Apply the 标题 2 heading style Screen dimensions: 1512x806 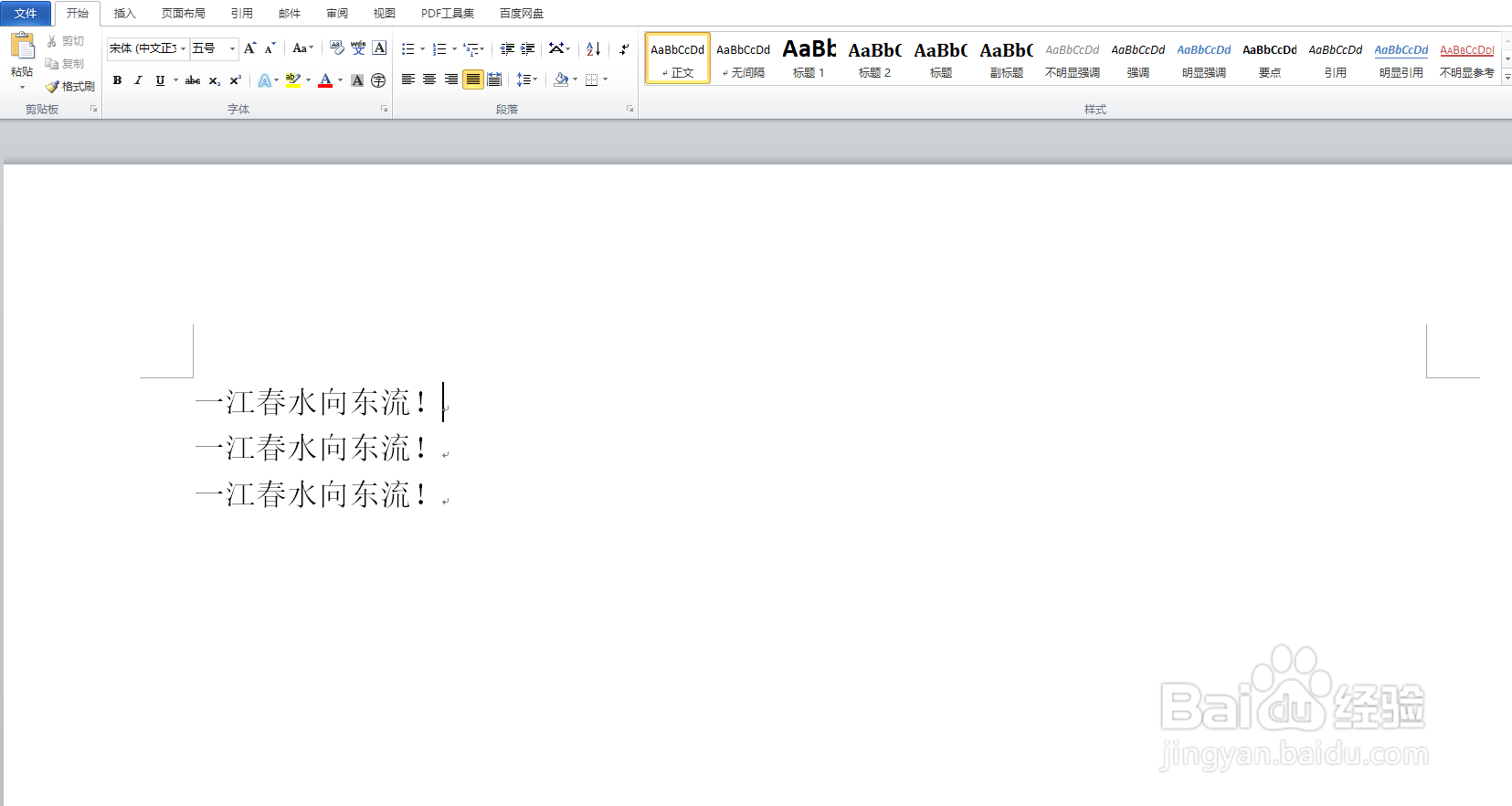click(874, 58)
